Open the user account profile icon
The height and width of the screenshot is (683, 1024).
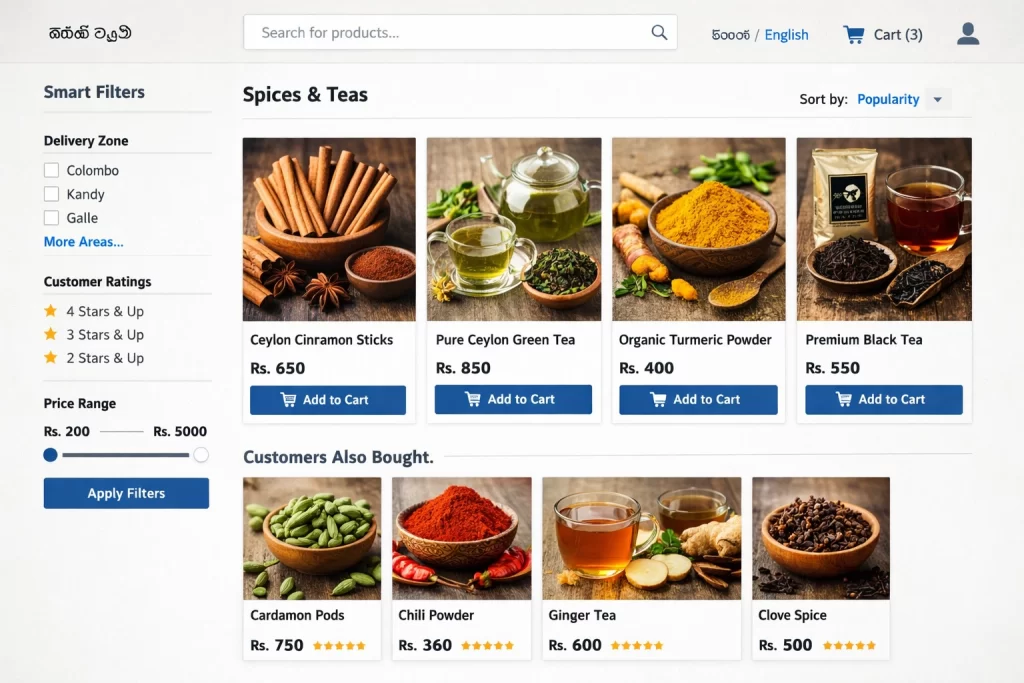click(967, 34)
